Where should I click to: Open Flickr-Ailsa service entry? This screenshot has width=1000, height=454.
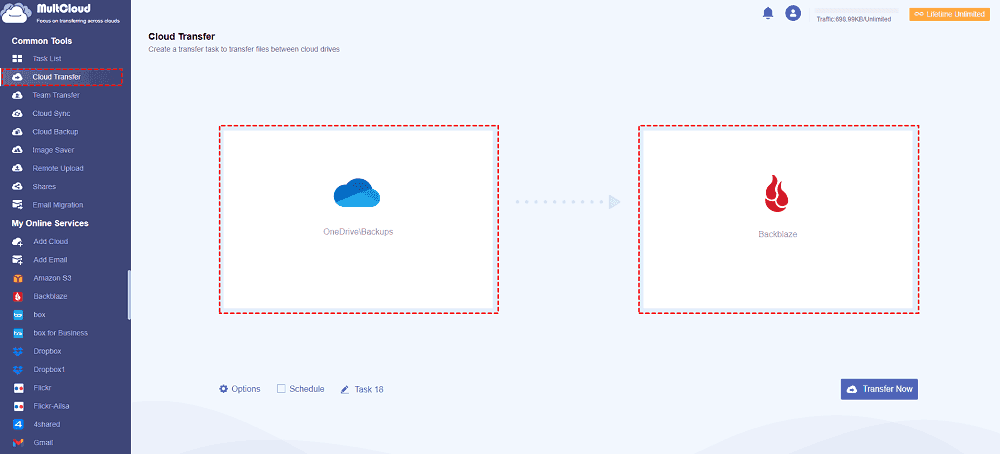pyautogui.click(x=52, y=406)
